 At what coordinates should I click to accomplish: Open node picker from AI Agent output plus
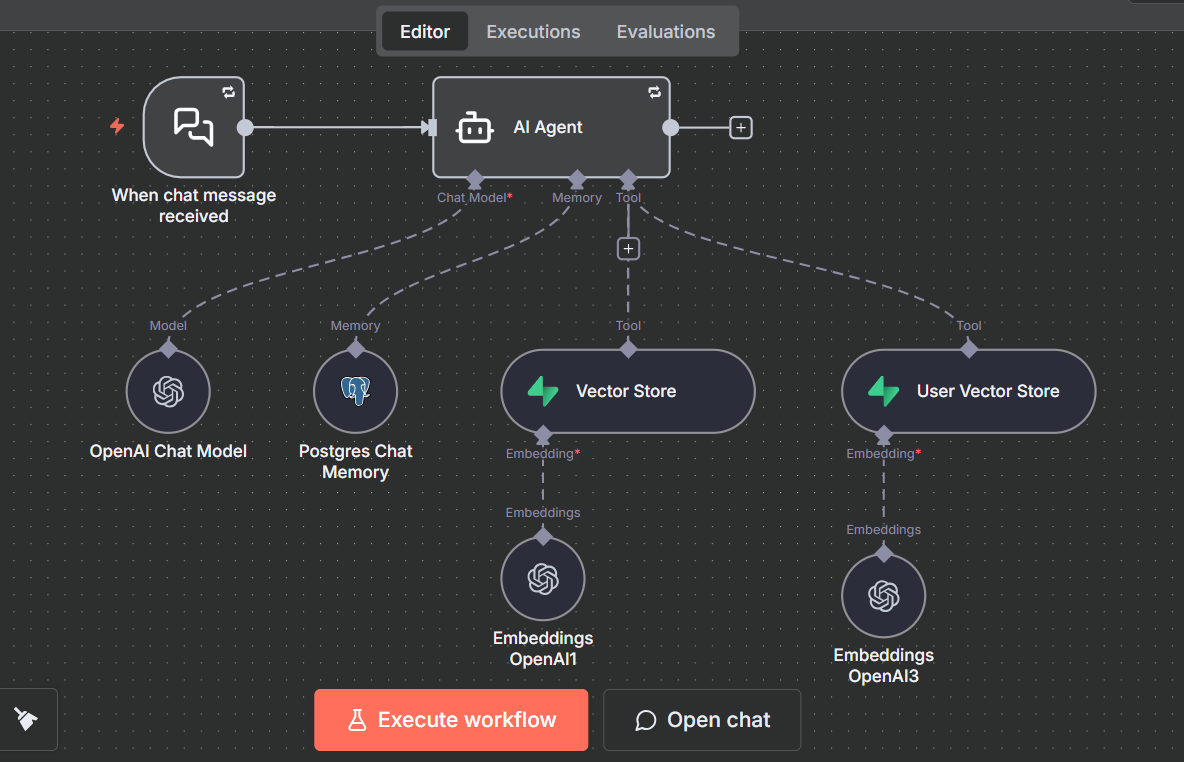[740, 127]
